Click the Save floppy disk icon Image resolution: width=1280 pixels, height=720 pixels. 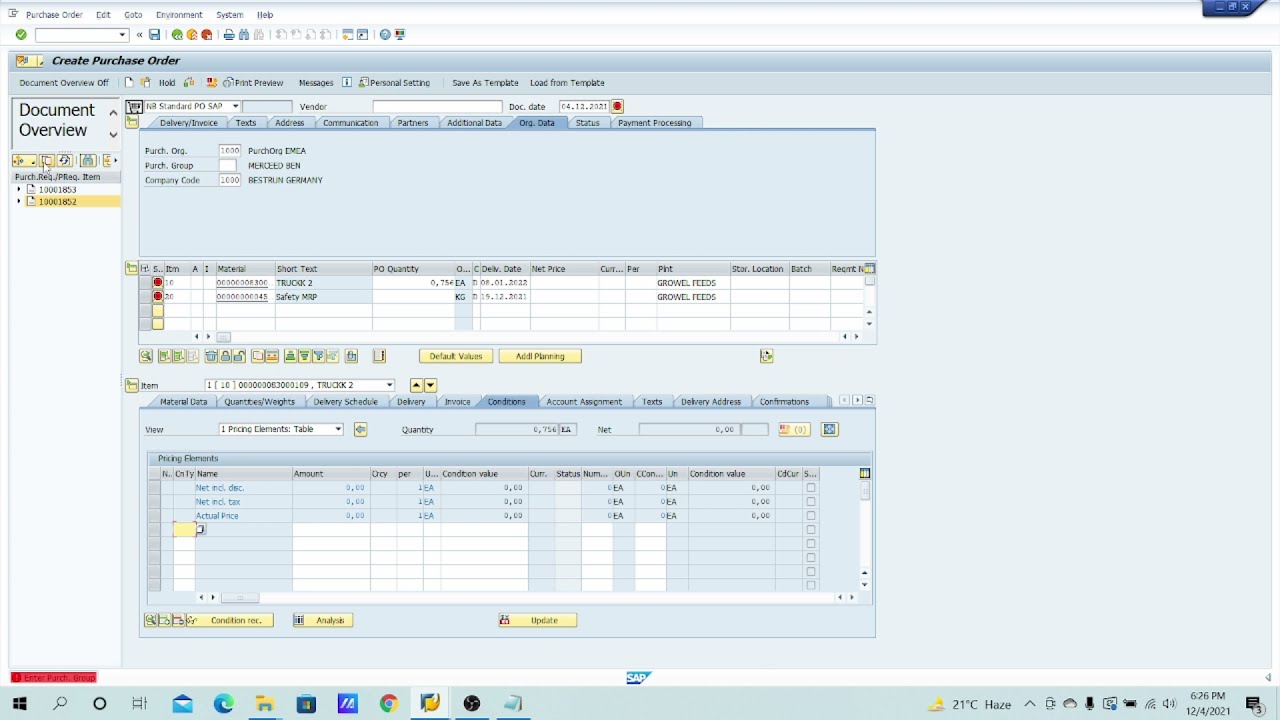click(154, 35)
